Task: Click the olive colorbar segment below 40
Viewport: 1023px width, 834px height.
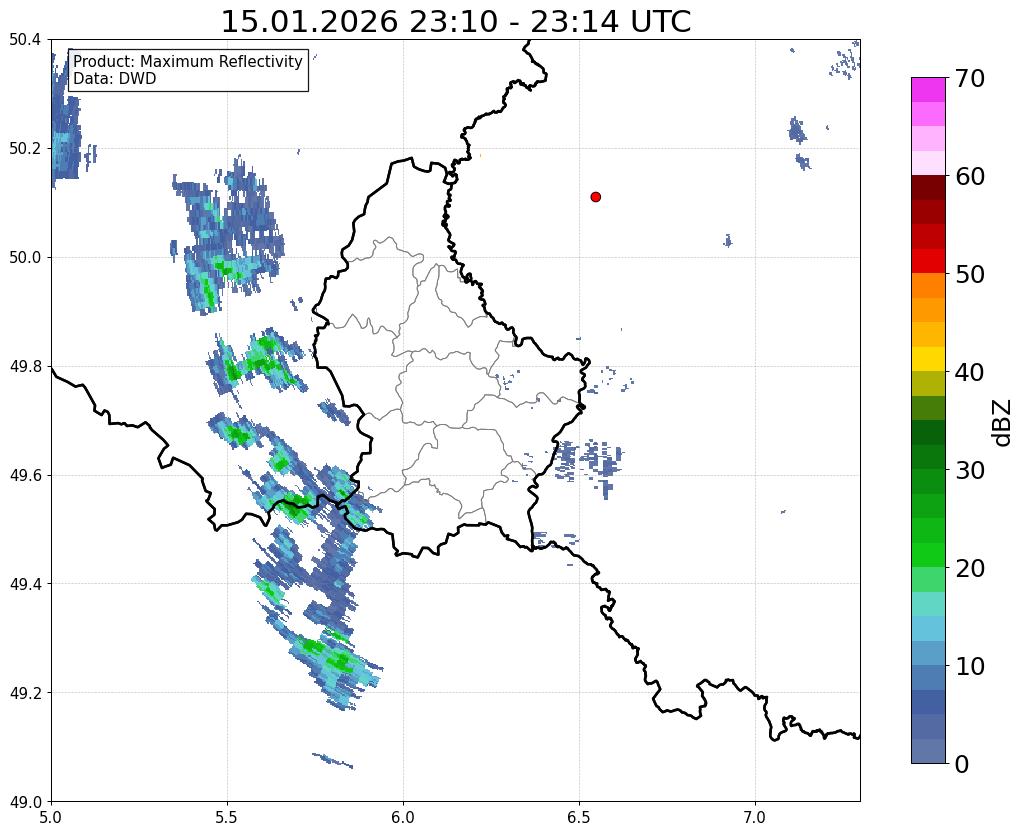Action: click(x=928, y=384)
